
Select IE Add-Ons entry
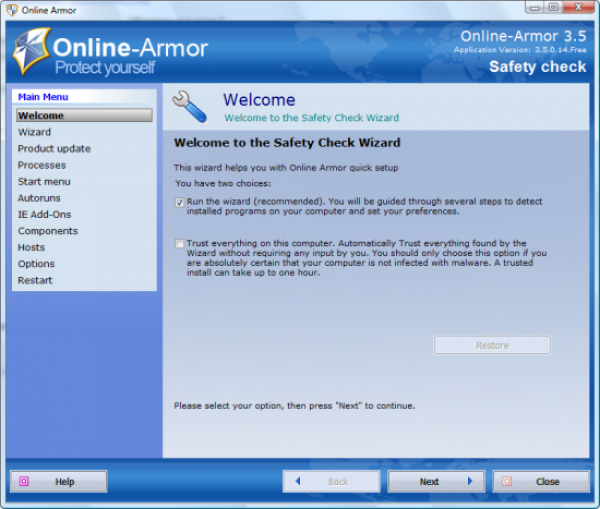pos(44,214)
